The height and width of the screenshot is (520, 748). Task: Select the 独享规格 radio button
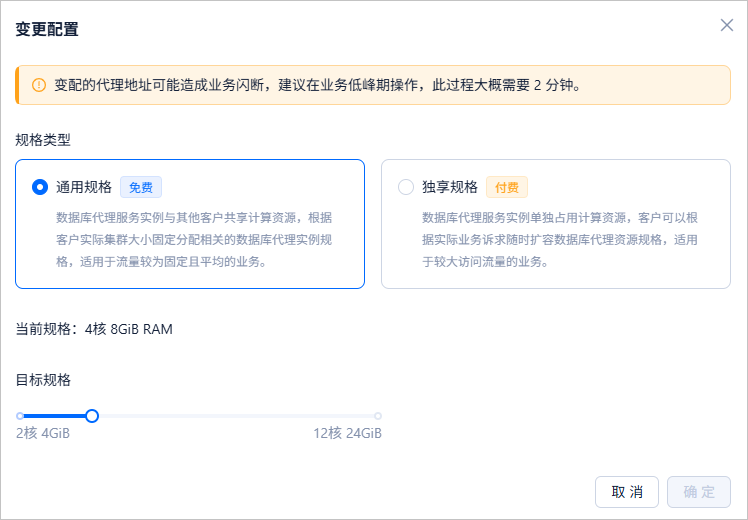tap(406, 187)
